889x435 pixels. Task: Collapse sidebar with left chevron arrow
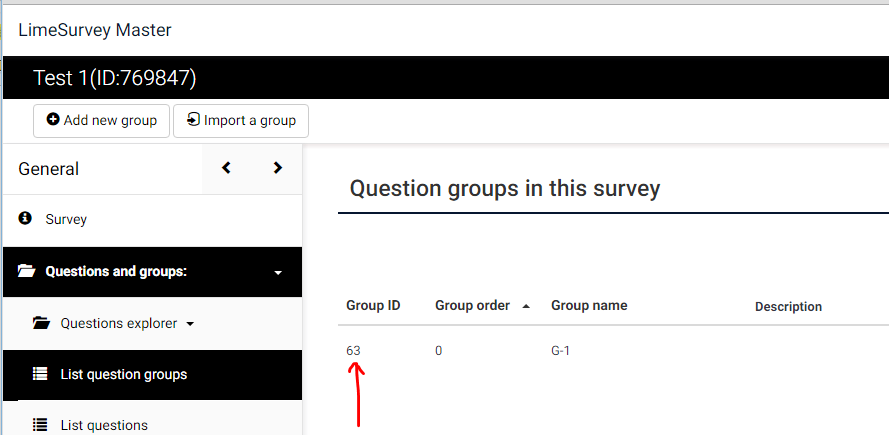(x=227, y=168)
